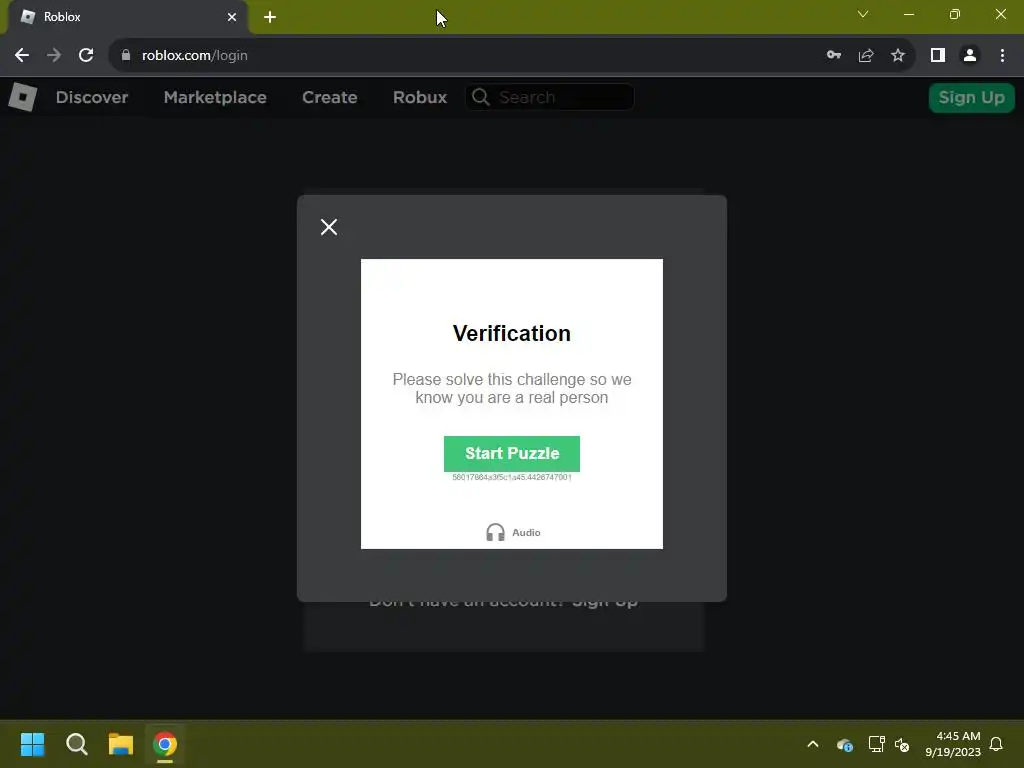Open the clock showing 4:45 AM
Screen dimensions: 1024x768
953,744
